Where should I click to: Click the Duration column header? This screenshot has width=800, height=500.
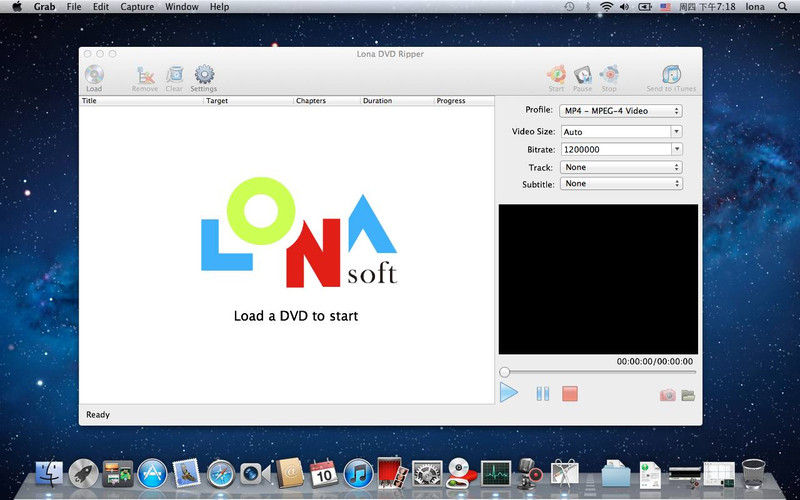(x=397, y=101)
